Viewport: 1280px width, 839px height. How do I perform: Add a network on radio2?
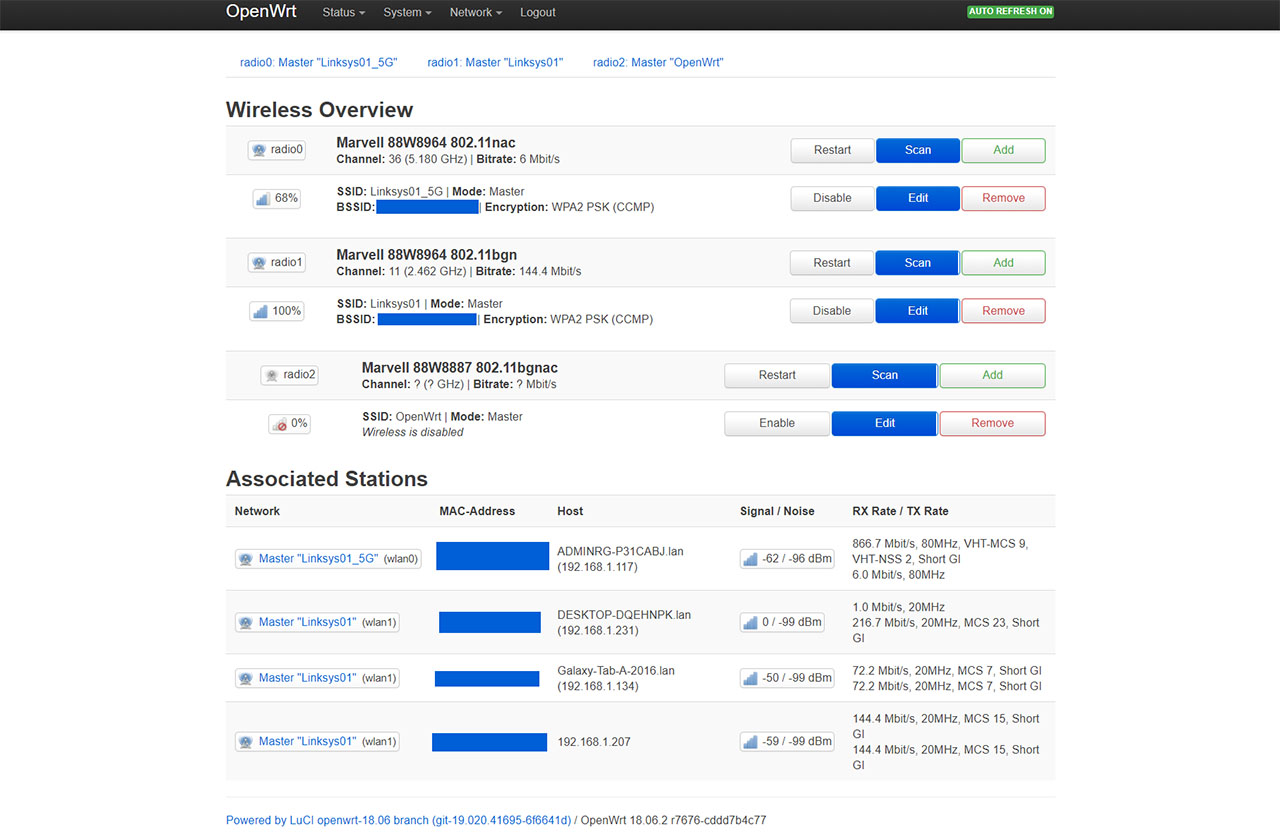click(993, 375)
